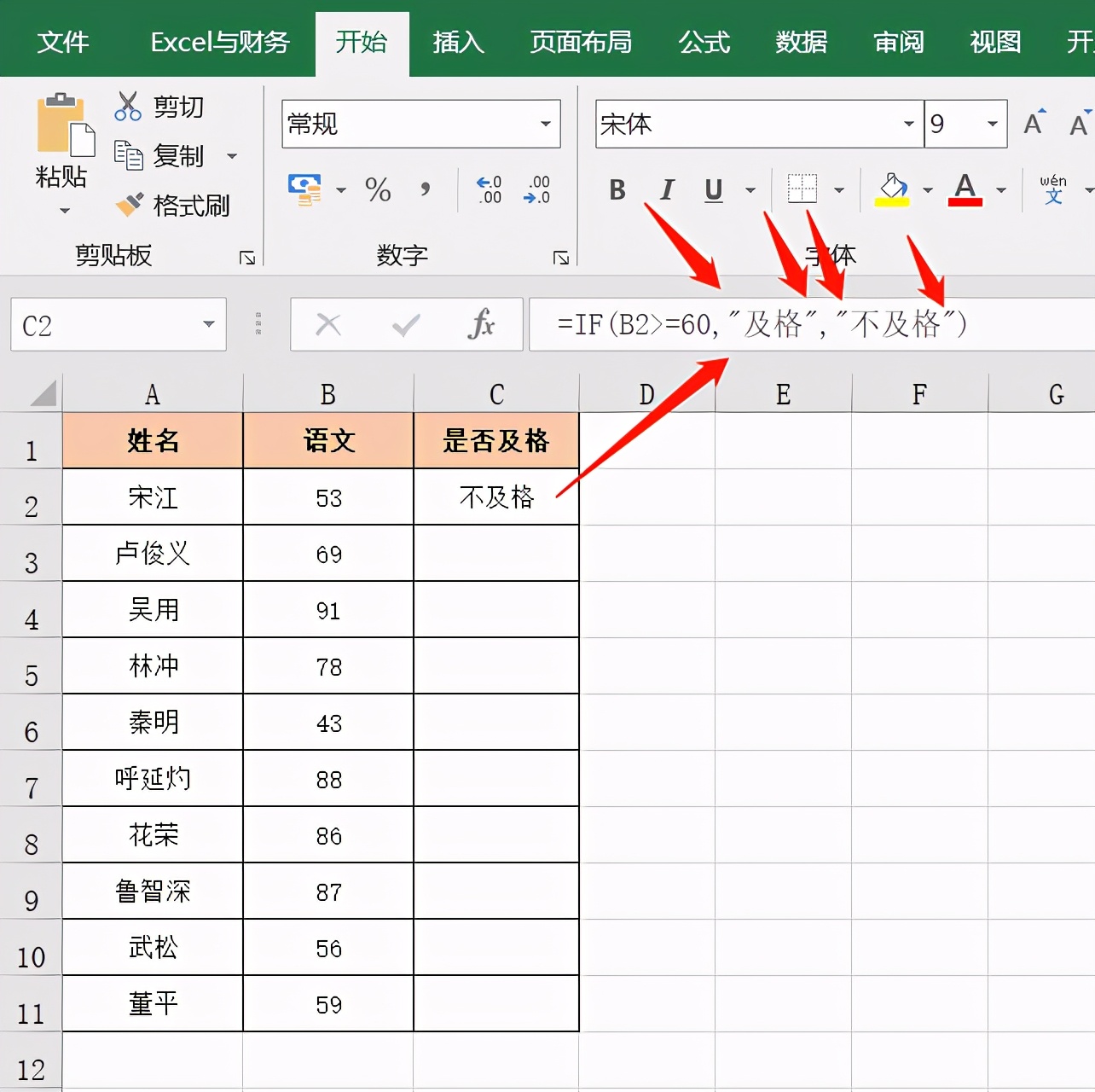The image size is (1095, 1092).
Task: Click the red font color swatch
Action: tap(964, 200)
